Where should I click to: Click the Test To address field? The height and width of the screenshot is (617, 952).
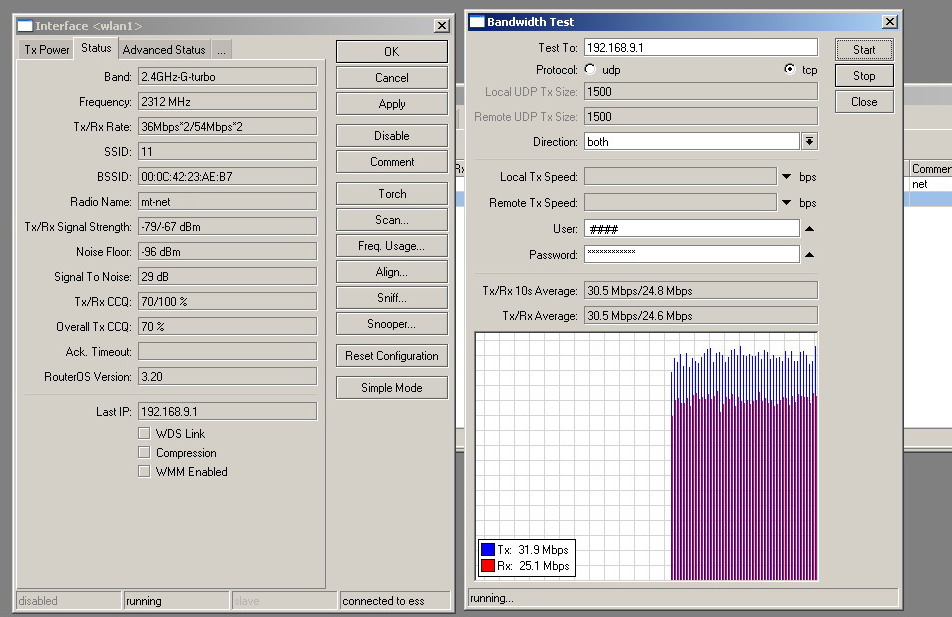pyautogui.click(x=700, y=48)
